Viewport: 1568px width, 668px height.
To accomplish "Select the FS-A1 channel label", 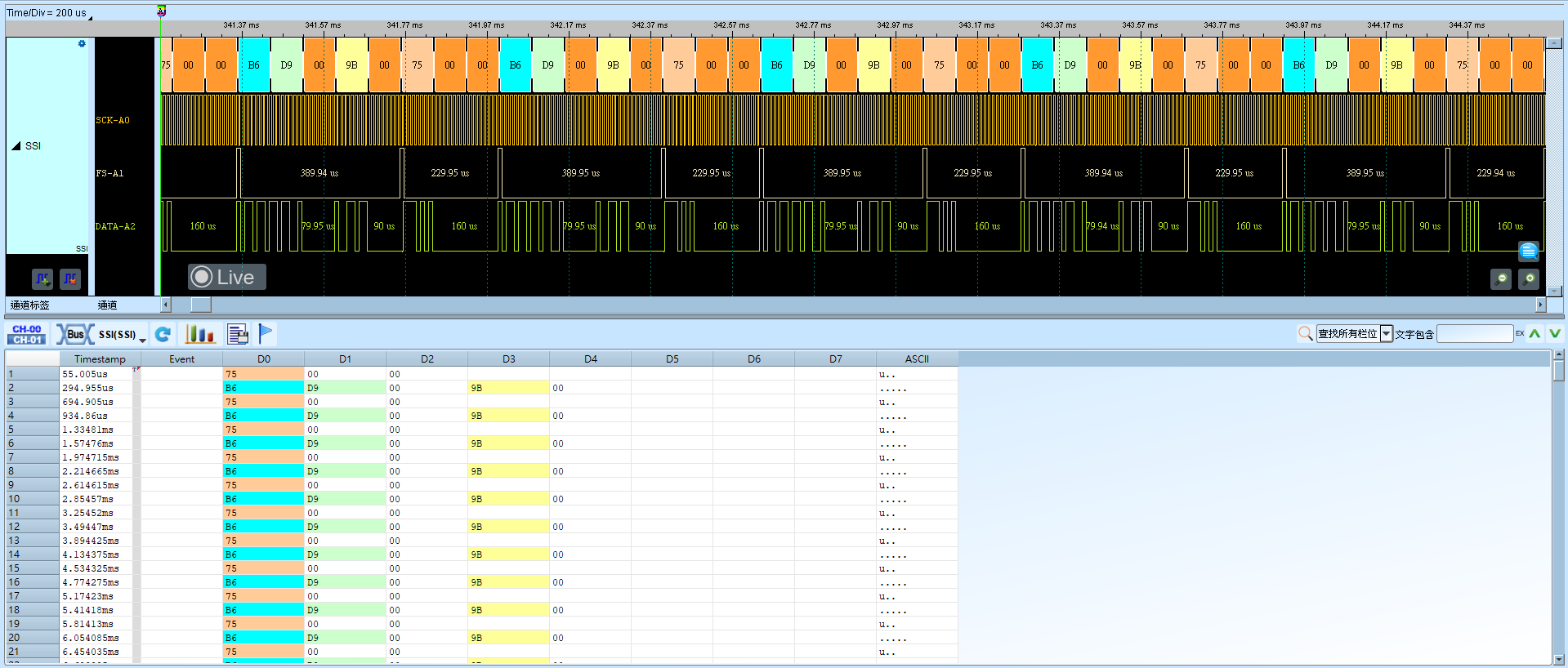I will (x=109, y=173).
